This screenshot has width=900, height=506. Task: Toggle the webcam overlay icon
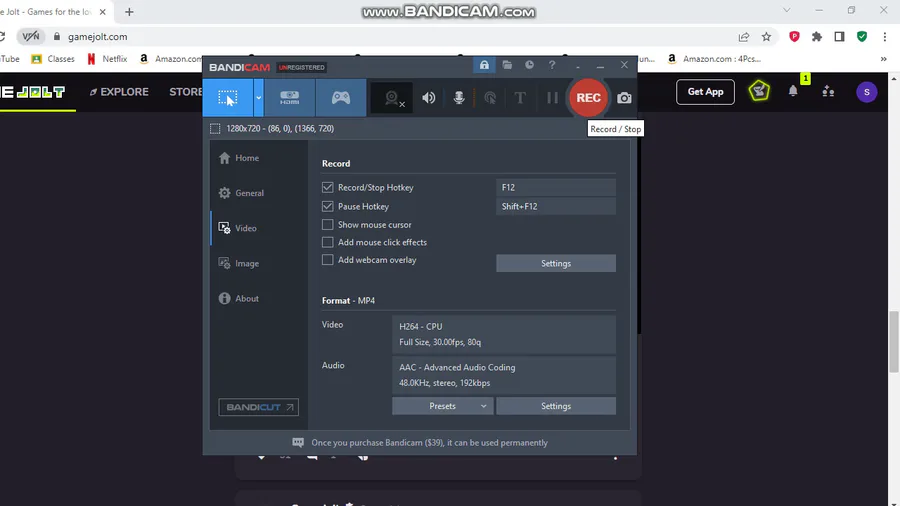(392, 98)
